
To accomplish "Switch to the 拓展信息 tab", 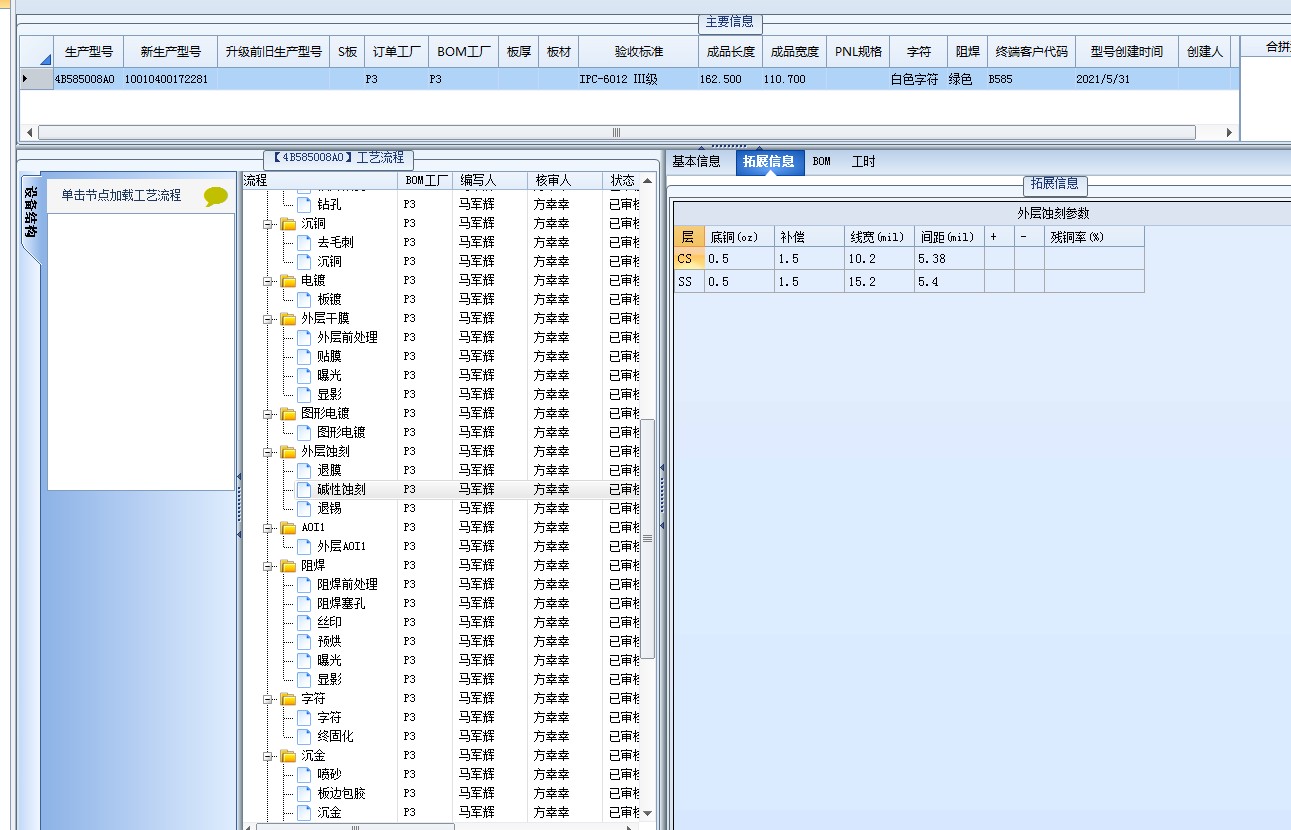I will (x=769, y=161).
